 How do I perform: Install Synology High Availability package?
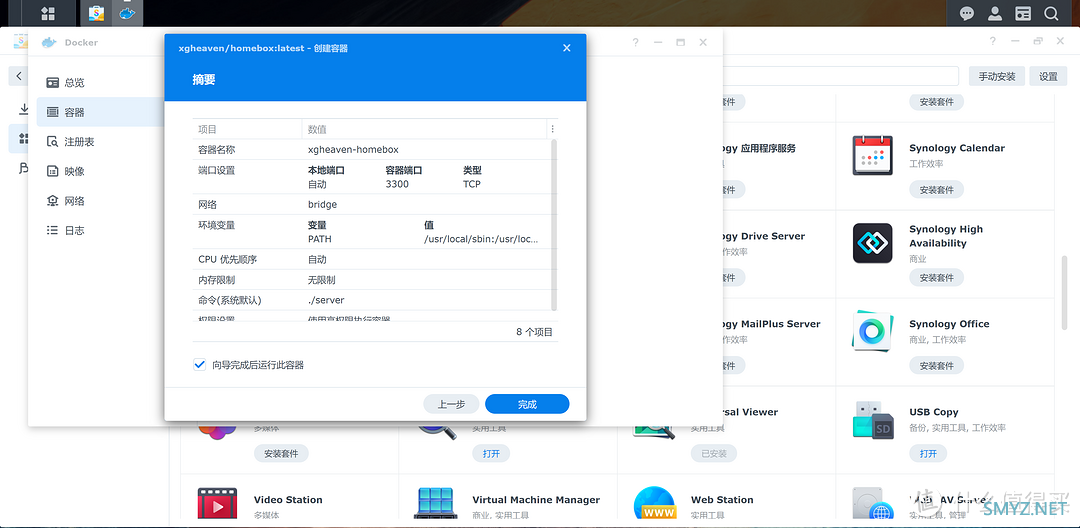click(936, 277)
